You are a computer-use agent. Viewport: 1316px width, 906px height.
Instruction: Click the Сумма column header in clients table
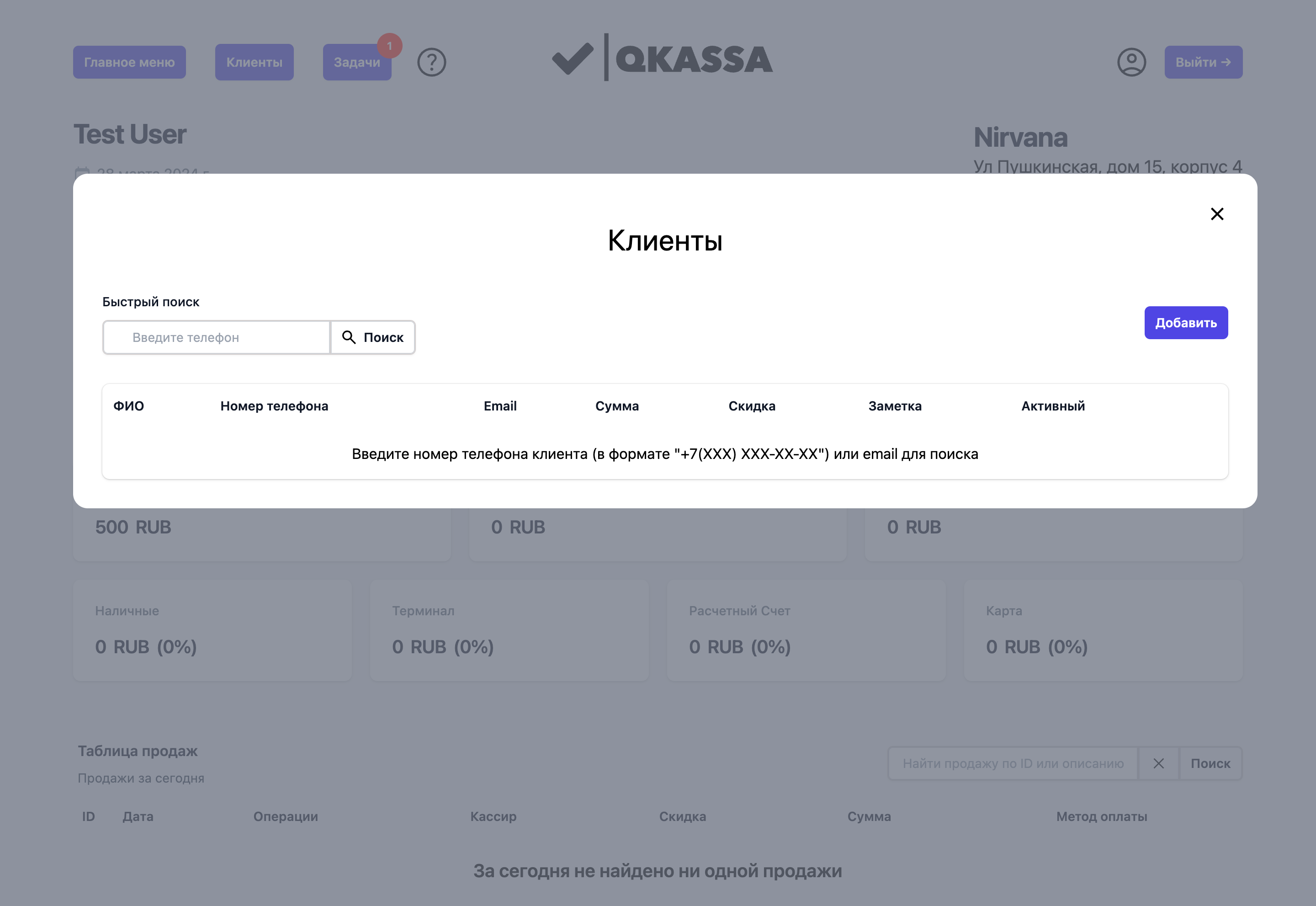(x=617, y=406)
